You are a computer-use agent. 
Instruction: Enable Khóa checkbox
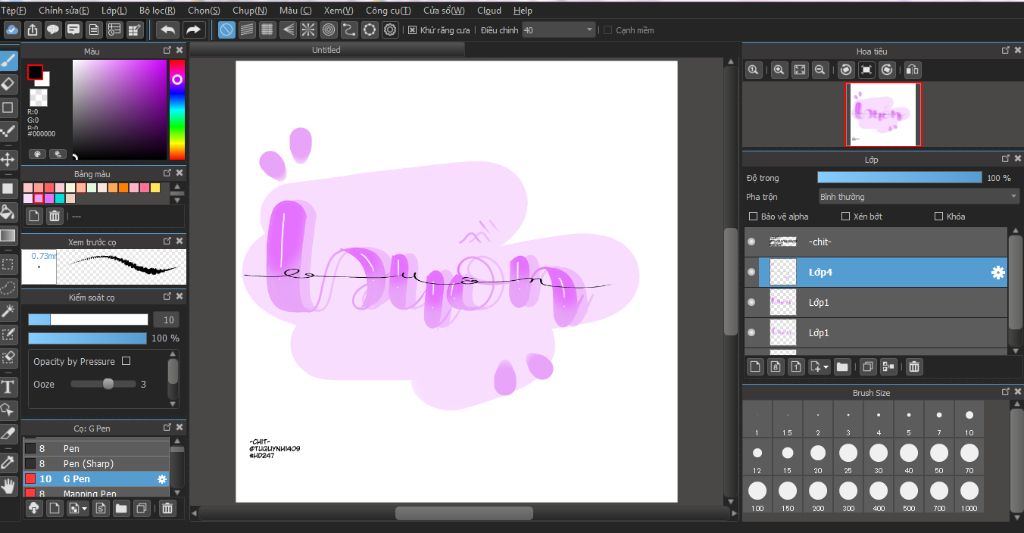(x=938, y=216)
